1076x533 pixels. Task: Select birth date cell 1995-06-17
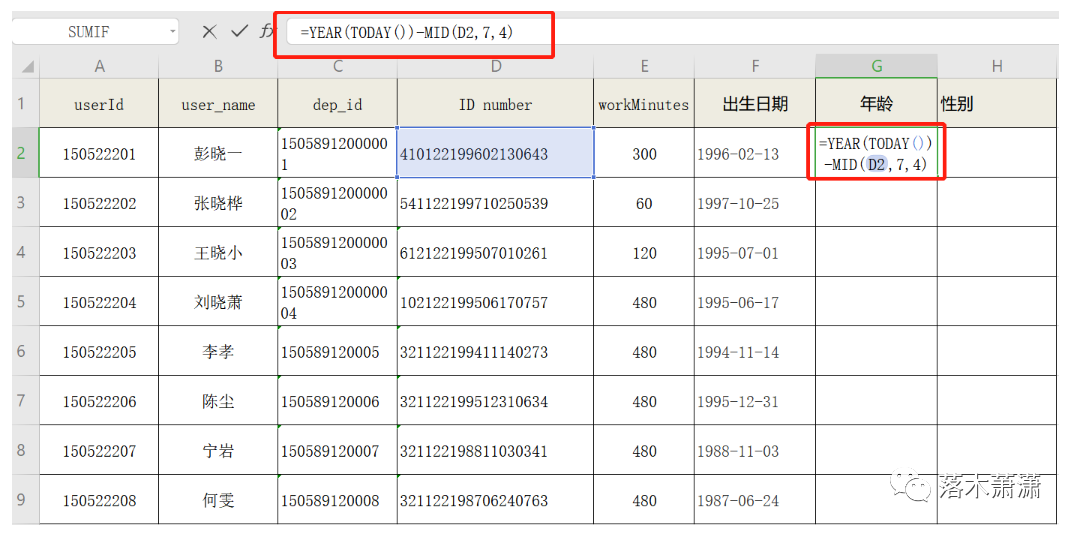click(755, 301)
